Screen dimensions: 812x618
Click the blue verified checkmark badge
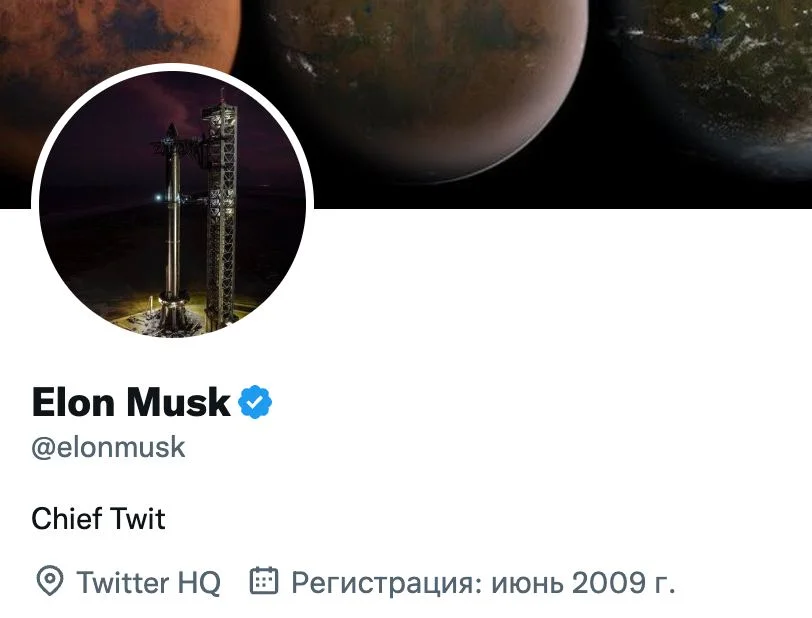point(255,403)
